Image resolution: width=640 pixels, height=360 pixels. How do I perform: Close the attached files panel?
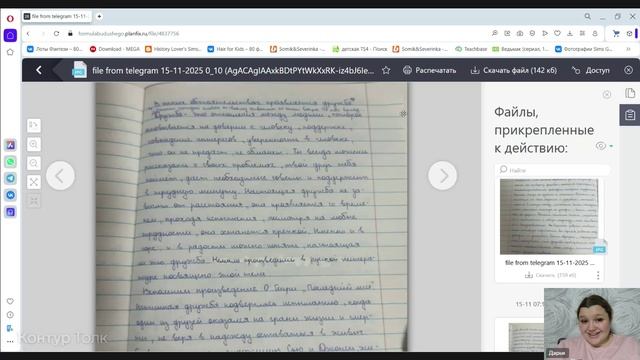(x=607, y=95)
